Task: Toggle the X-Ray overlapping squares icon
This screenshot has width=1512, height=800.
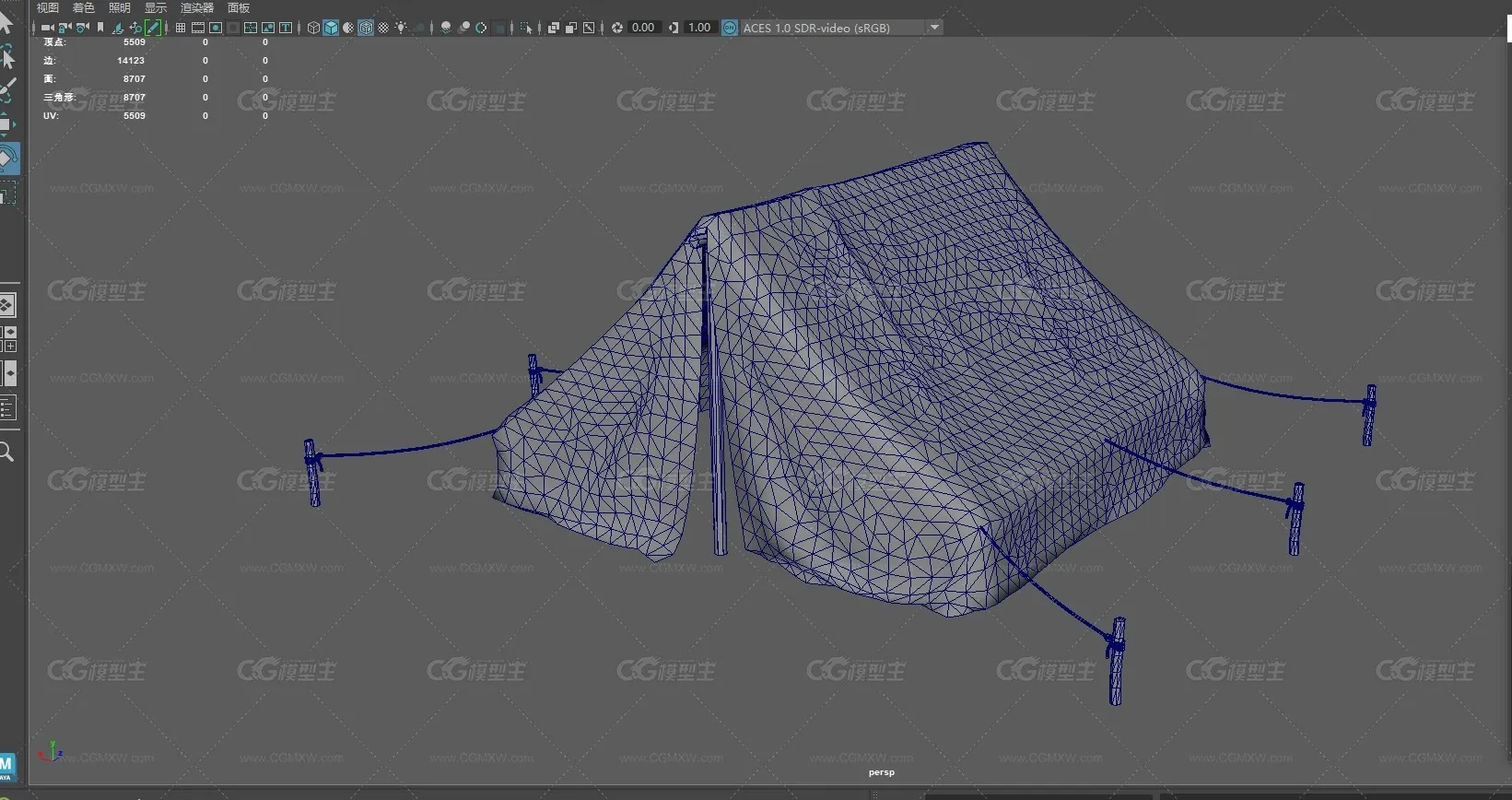Action: pyautogui.click(x=554, y=28)
